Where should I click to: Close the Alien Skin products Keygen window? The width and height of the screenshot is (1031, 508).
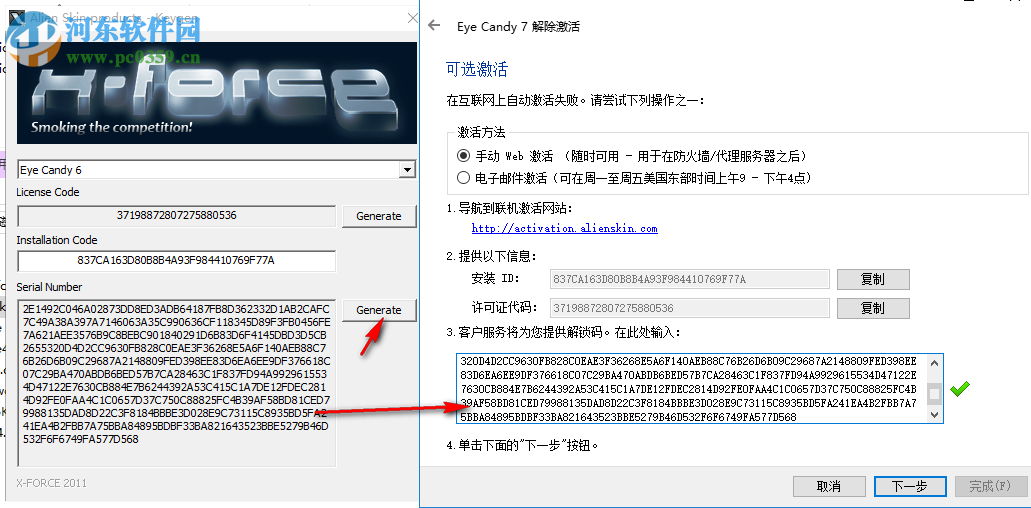point(412,18)
